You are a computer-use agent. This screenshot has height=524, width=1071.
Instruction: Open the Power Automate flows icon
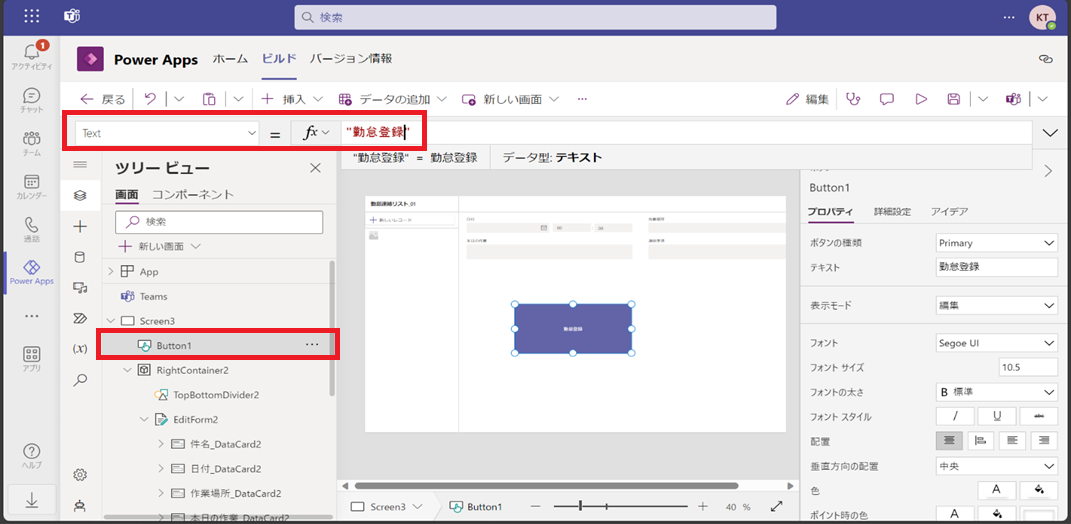click(81, 318)
